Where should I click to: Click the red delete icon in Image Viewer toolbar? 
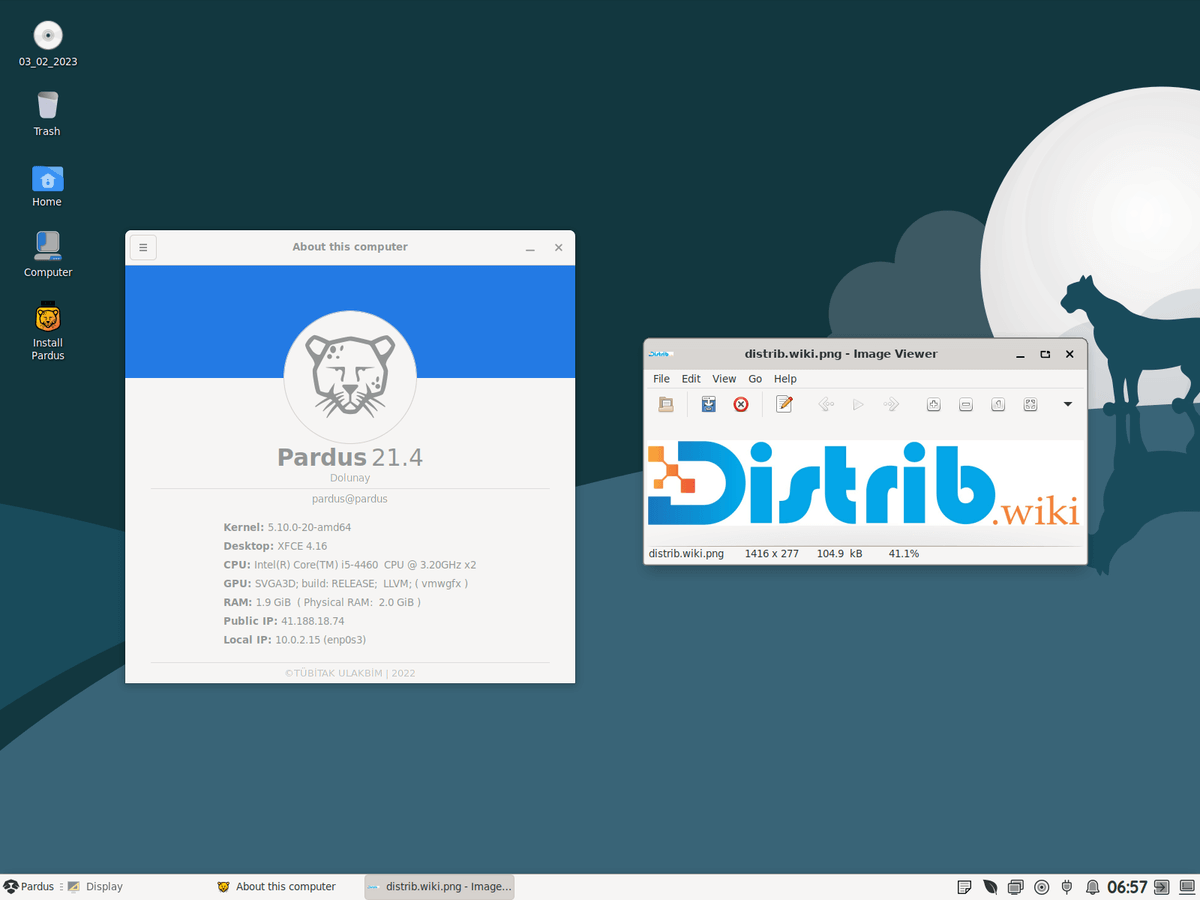741,404
